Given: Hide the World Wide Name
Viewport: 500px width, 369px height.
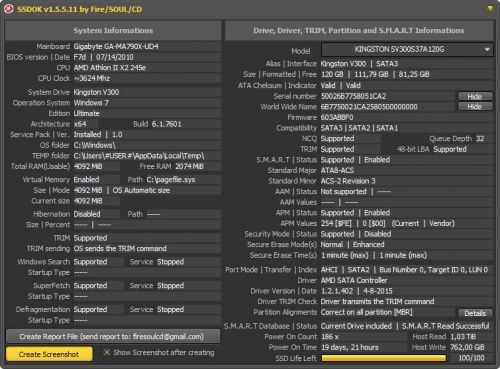Looking at the screenshot, I should coord(475,107).
